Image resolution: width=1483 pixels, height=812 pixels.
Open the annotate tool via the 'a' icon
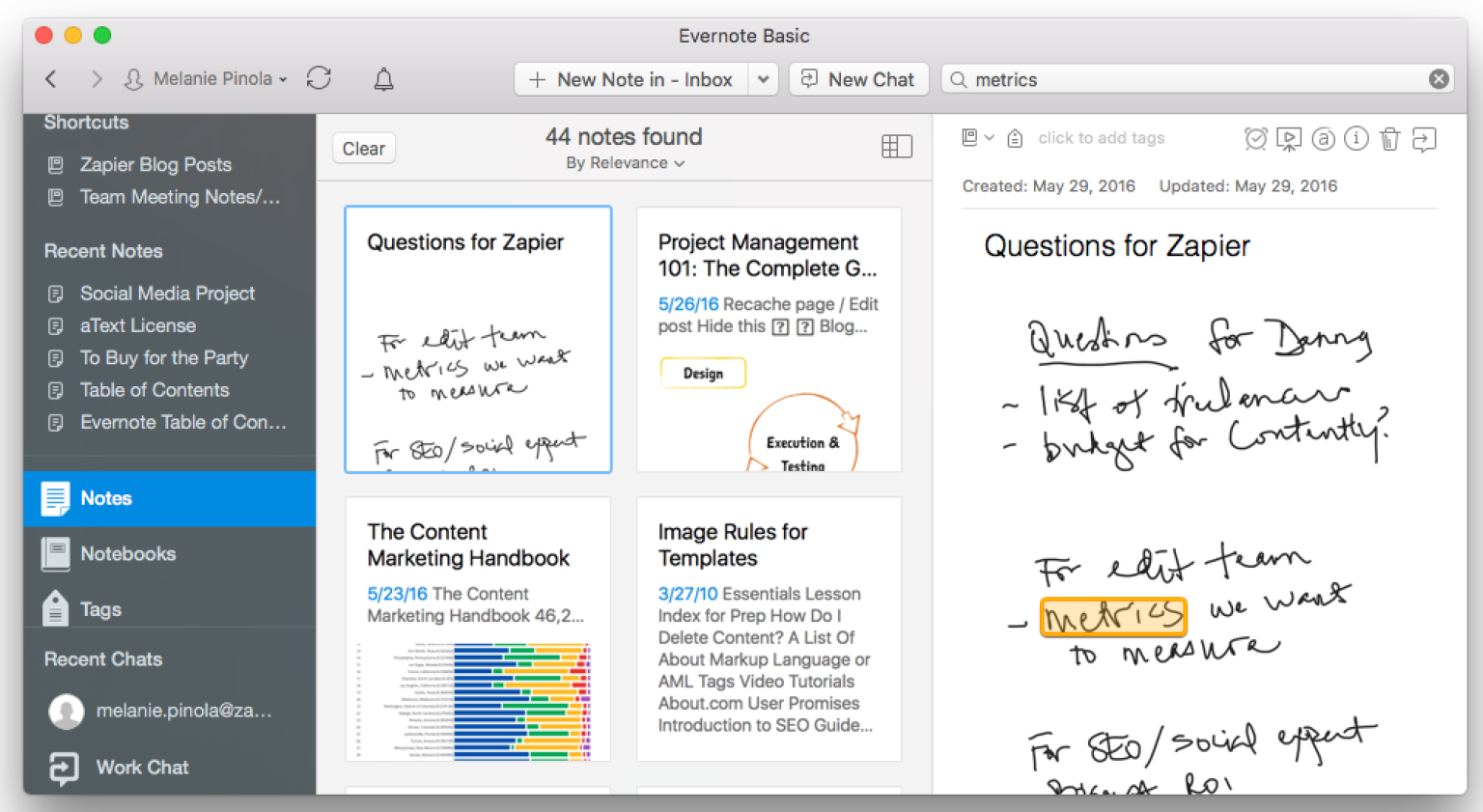point(1323,138)
